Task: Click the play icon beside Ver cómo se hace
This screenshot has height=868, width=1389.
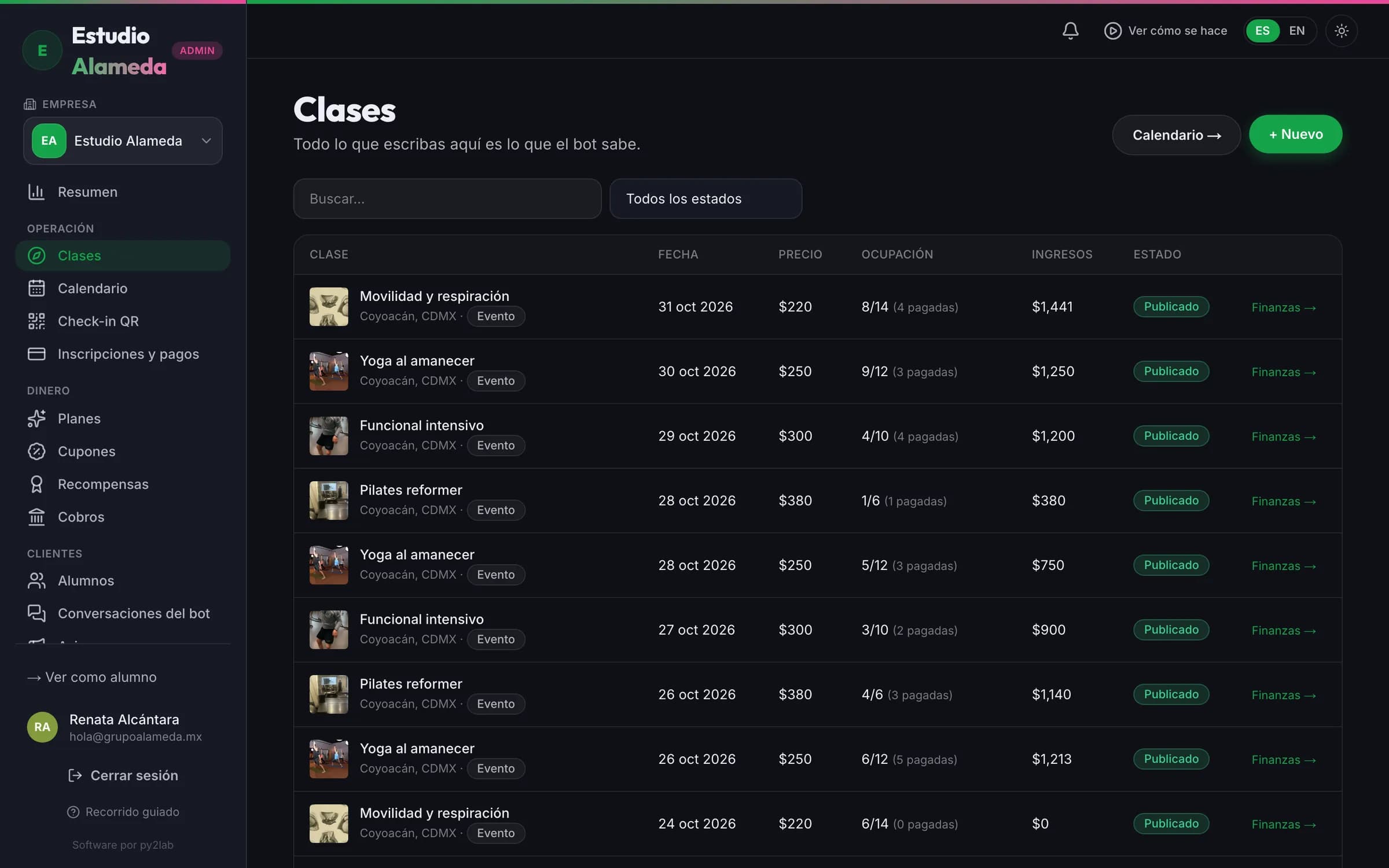Action: coord(1112,31)
